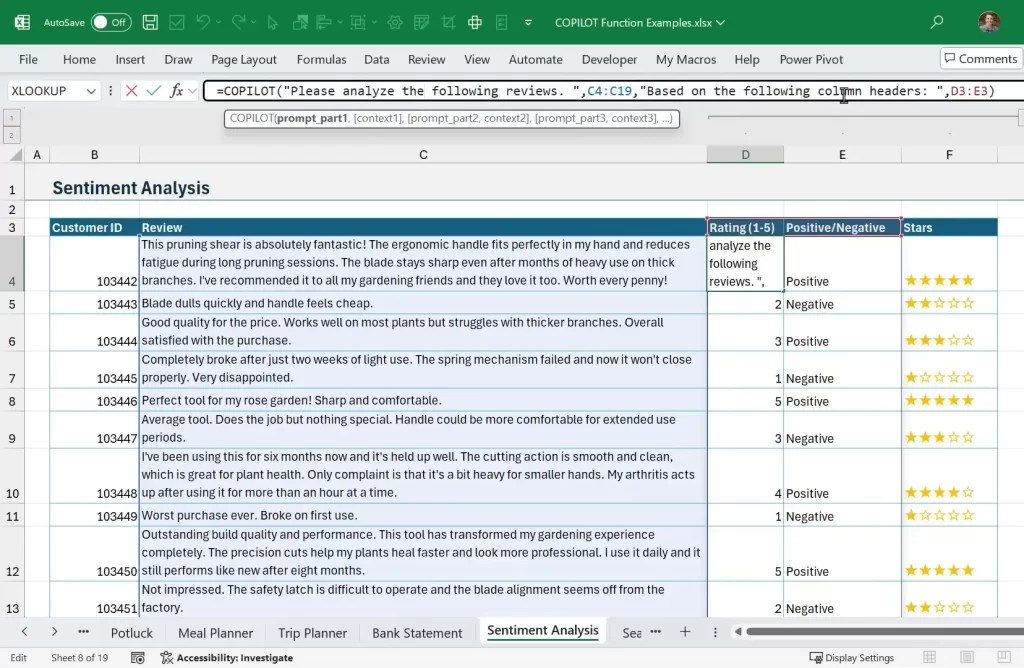This screenshot has width=1024, height=668.
Task: Open the Formulas ribbon tab
Action: pyautogui.click(x=321, y=59)
